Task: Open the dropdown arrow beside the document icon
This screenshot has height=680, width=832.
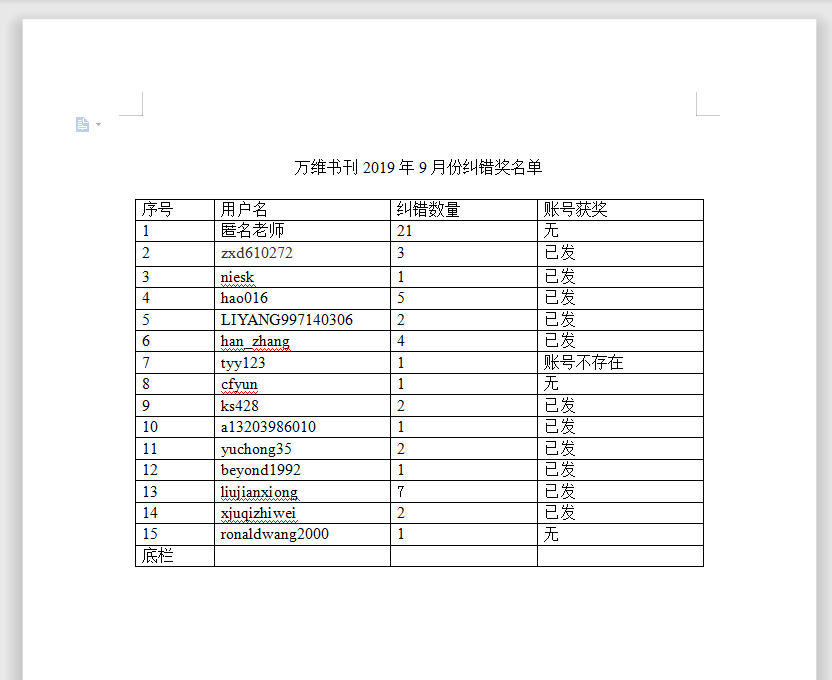Action: tap(98, 125)
